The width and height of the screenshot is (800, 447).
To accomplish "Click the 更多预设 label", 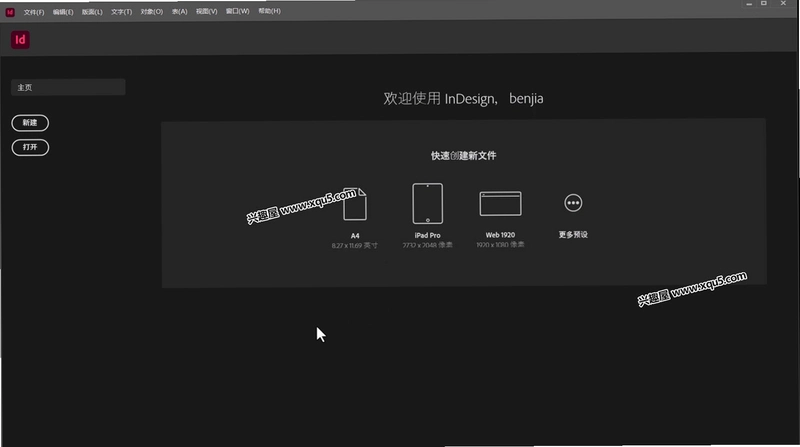I will (x=573, y=235).
